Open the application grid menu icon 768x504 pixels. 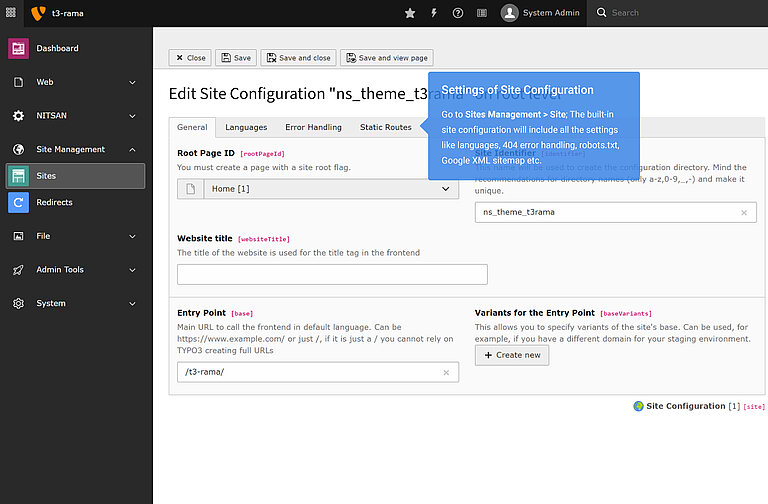tap(11, 13)
